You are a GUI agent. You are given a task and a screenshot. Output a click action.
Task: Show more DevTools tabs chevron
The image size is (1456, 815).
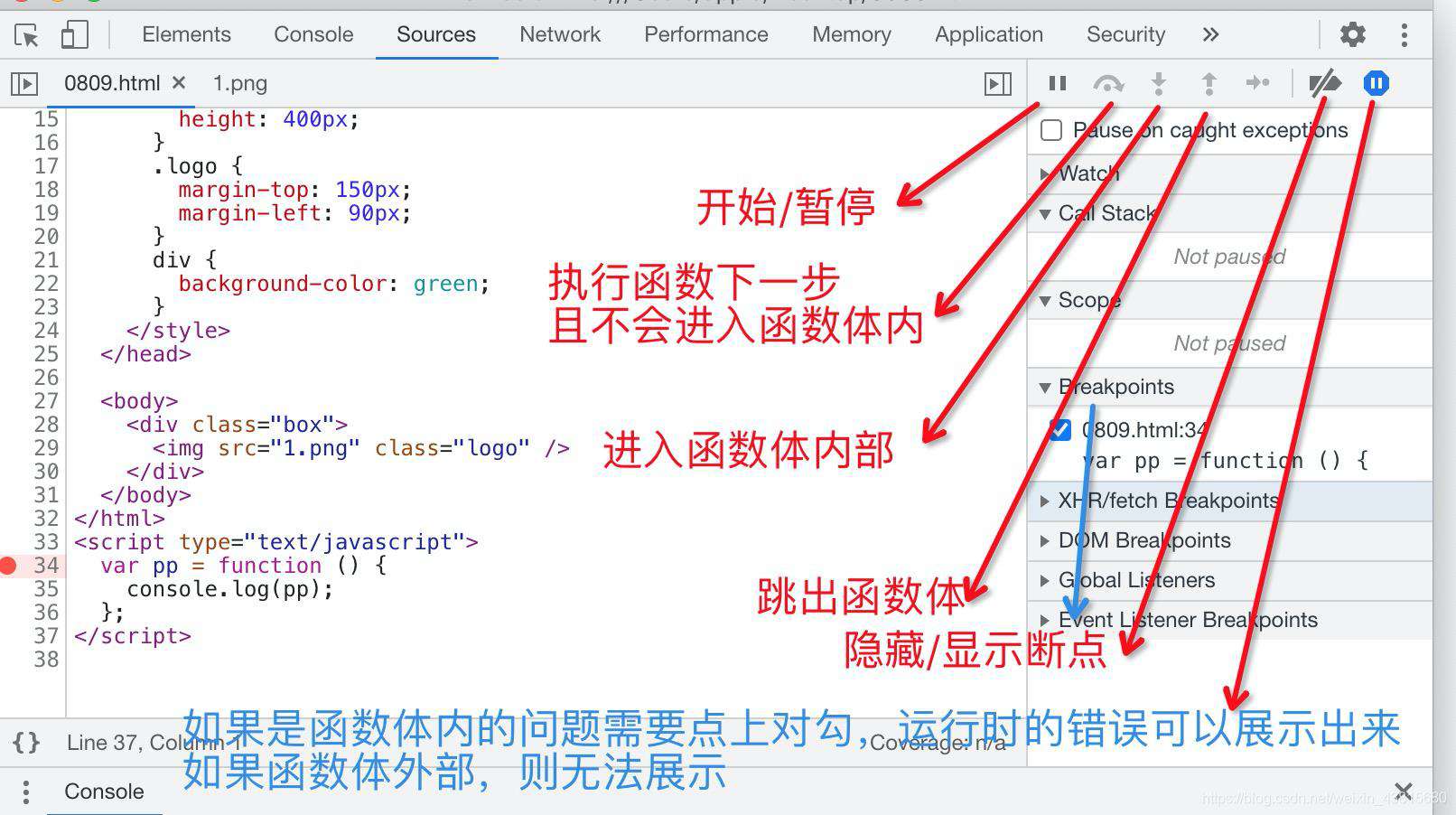1210,34
